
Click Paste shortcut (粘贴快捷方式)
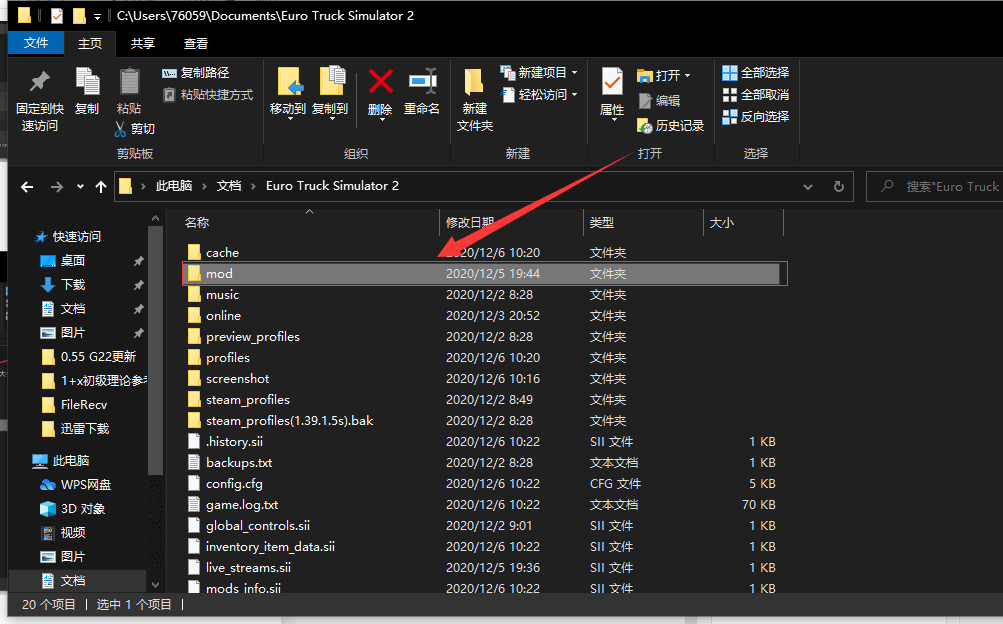[208, 95]
